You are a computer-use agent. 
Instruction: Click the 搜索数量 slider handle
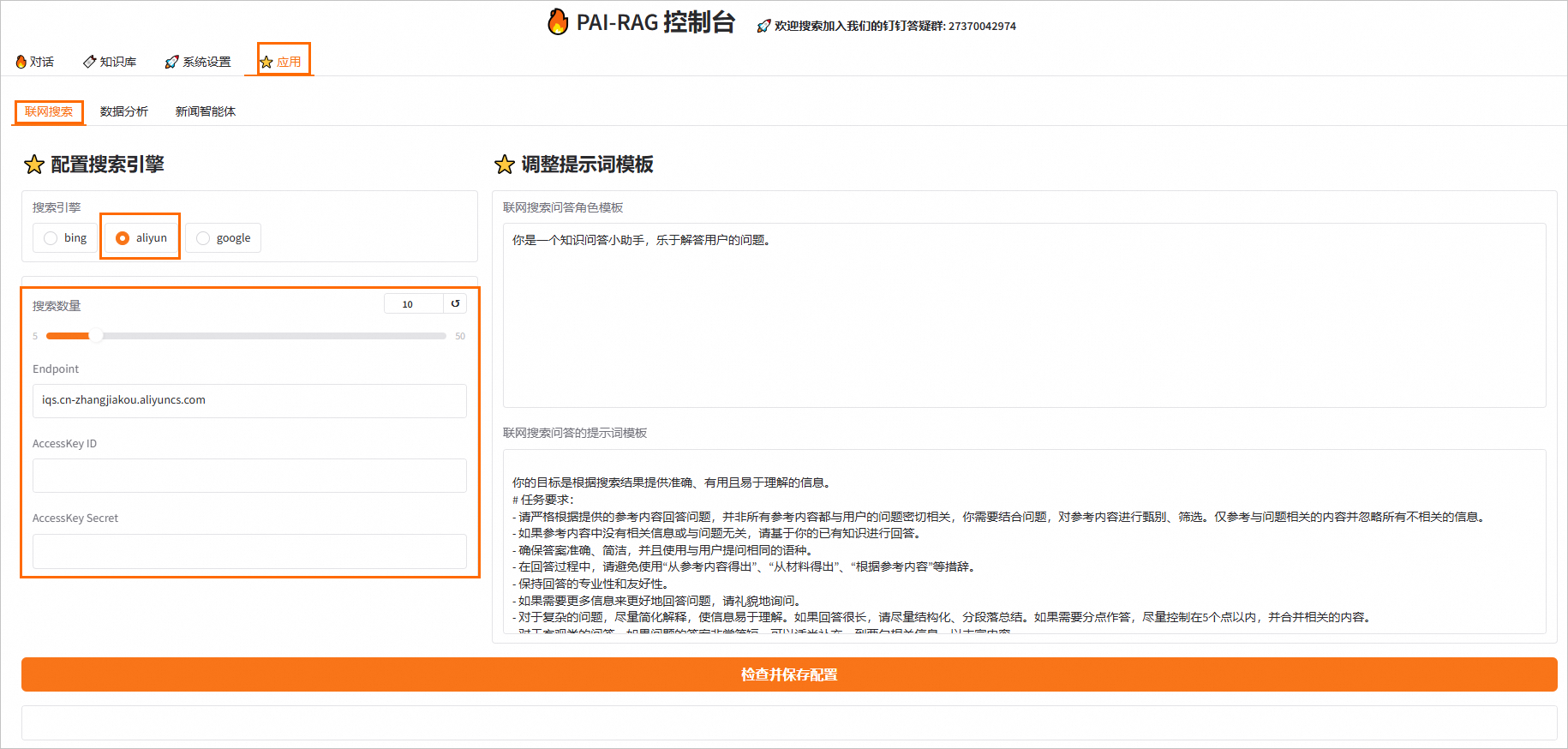coord(96,336)
